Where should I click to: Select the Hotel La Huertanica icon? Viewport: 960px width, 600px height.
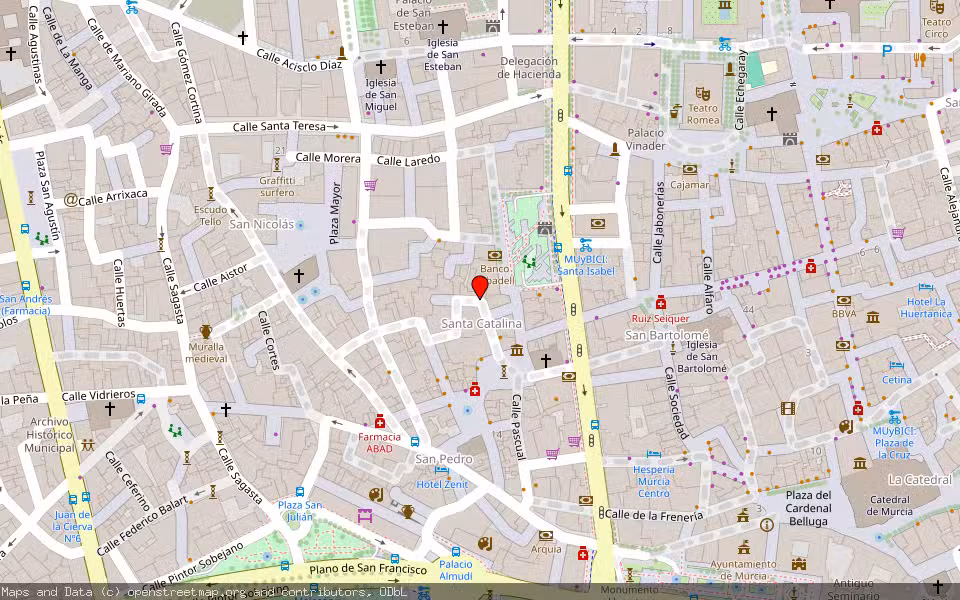[924, 285]
